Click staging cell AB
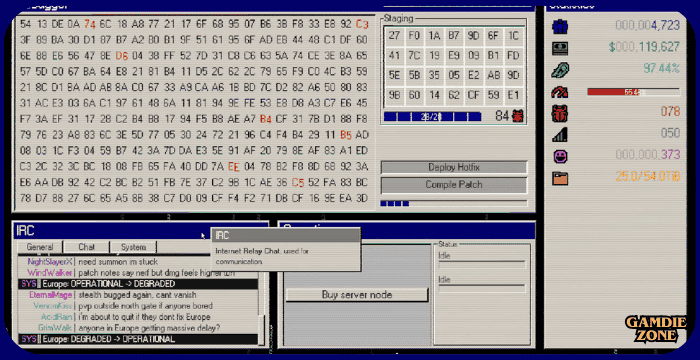The image size is (700, 360). click(493, 76)
